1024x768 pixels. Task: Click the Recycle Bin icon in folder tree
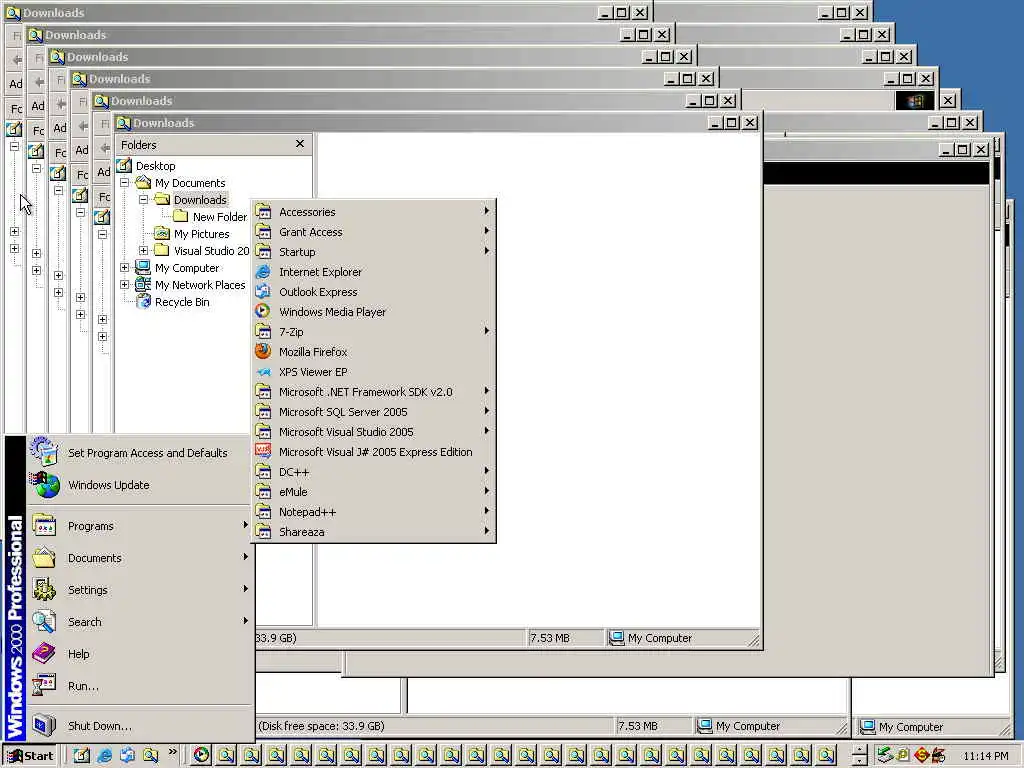pos(144,302)
